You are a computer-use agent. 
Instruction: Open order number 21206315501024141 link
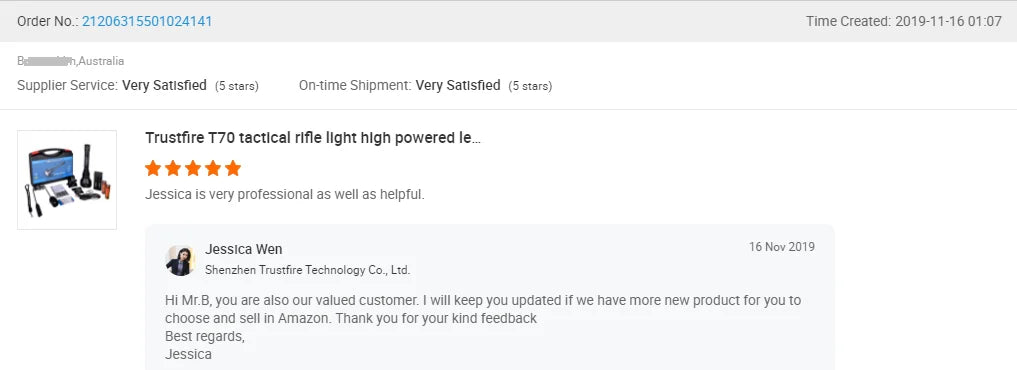click(x=147, y=21)
